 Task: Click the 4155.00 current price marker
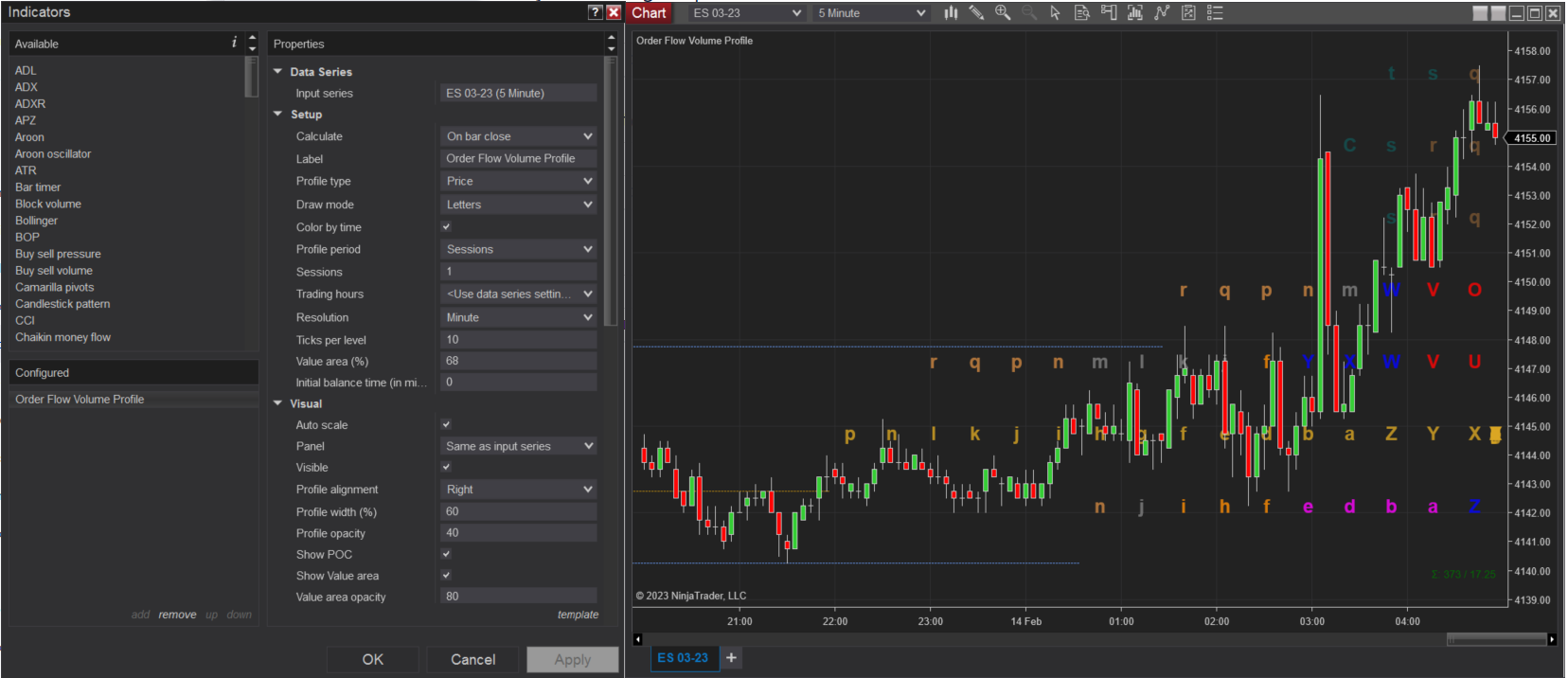click(x=1531, y=138)
